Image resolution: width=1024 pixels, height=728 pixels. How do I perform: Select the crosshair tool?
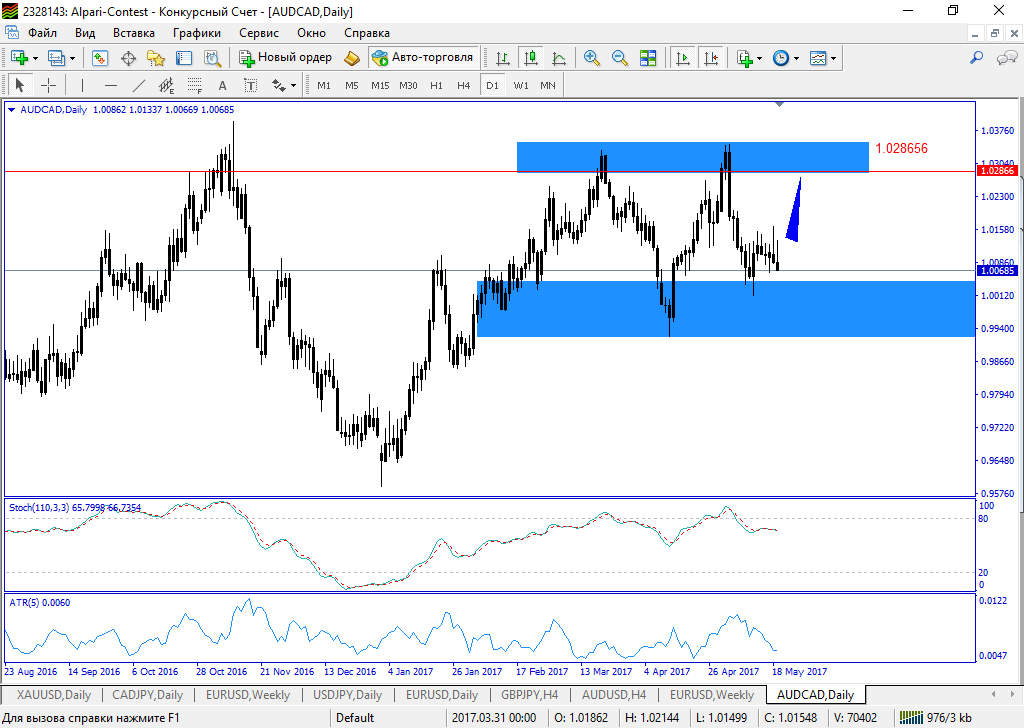click(x=48, y=86)
